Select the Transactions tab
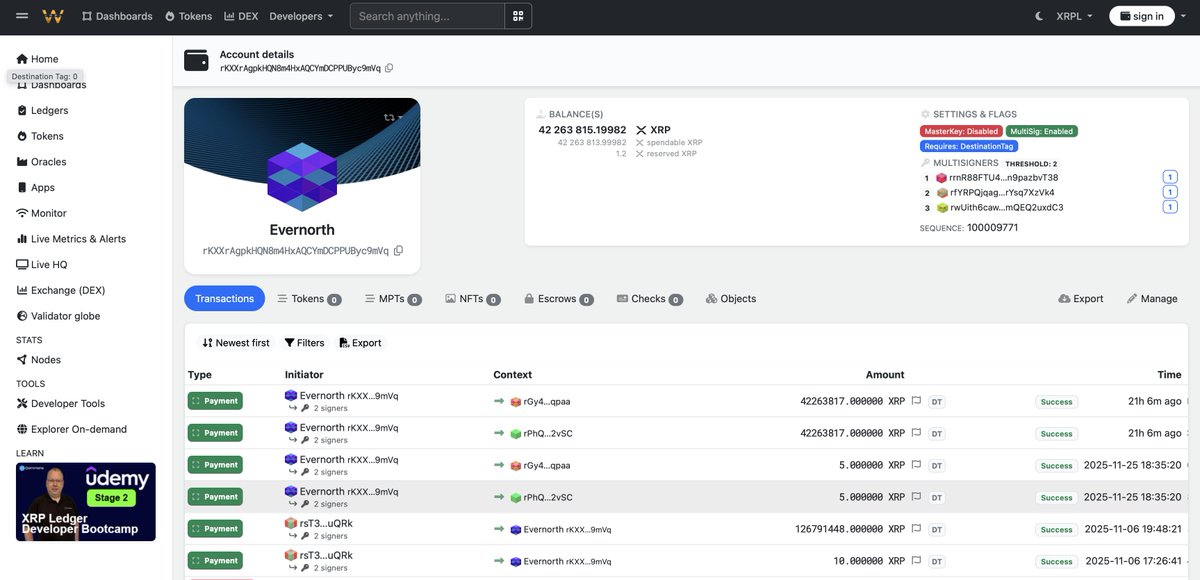This screenshot has width=1200, height=580. click(225, 298)
